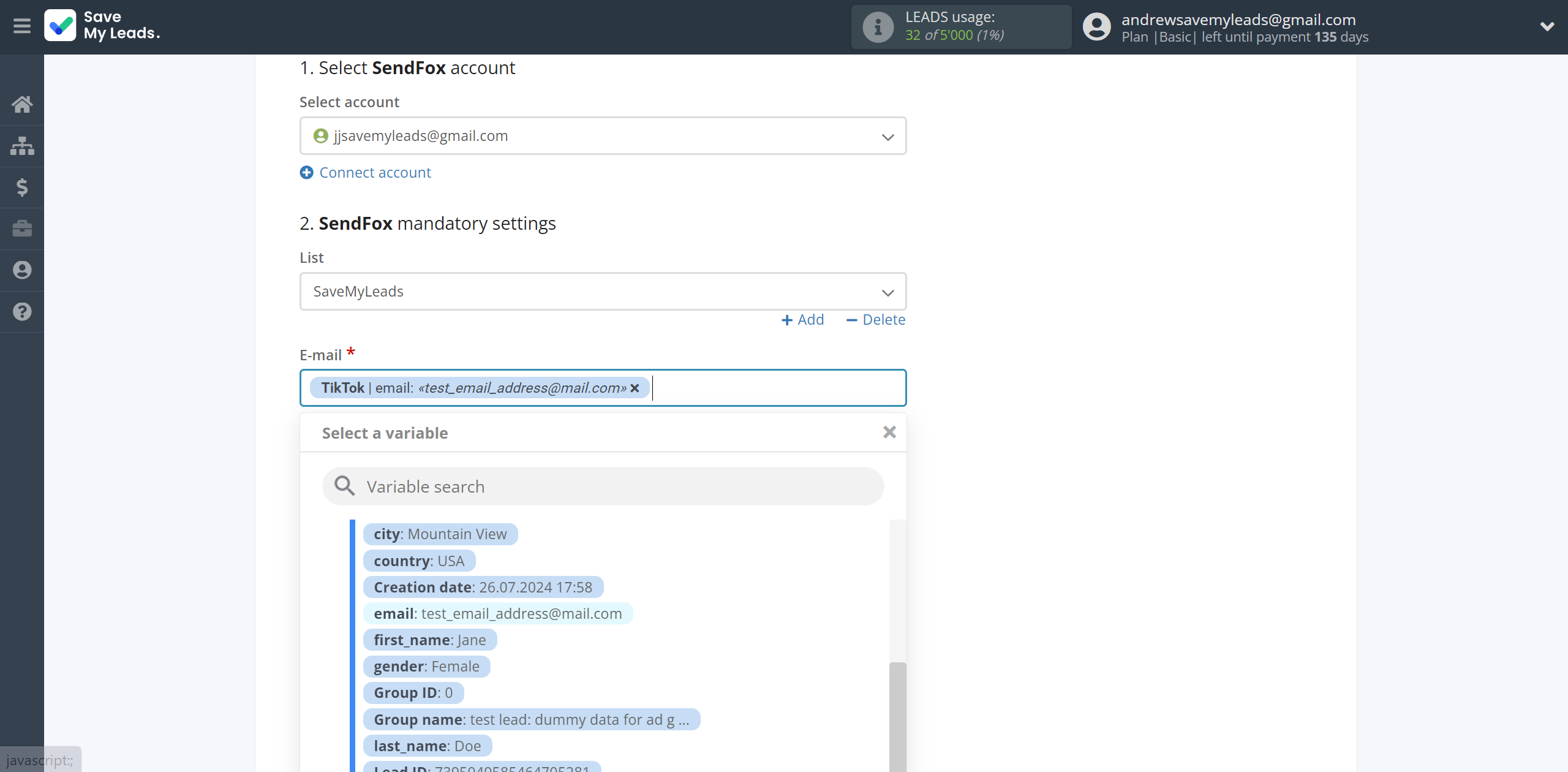Close the Select a variable panel

pyautogui.click(x=889, y=433)
